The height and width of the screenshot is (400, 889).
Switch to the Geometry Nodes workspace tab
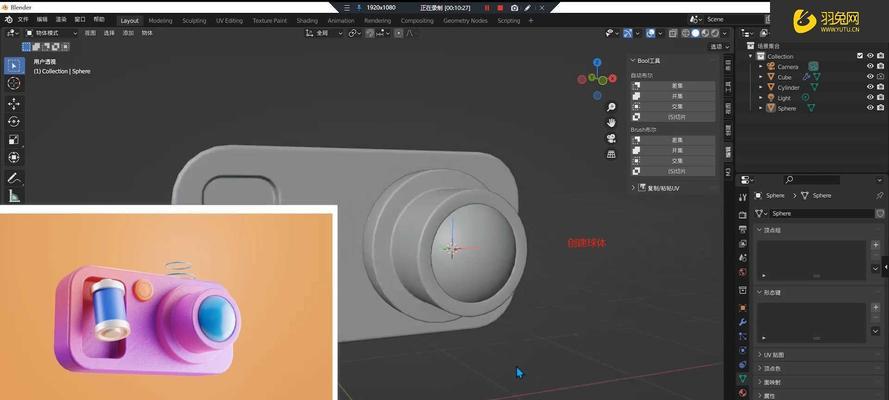coord(465,20)
